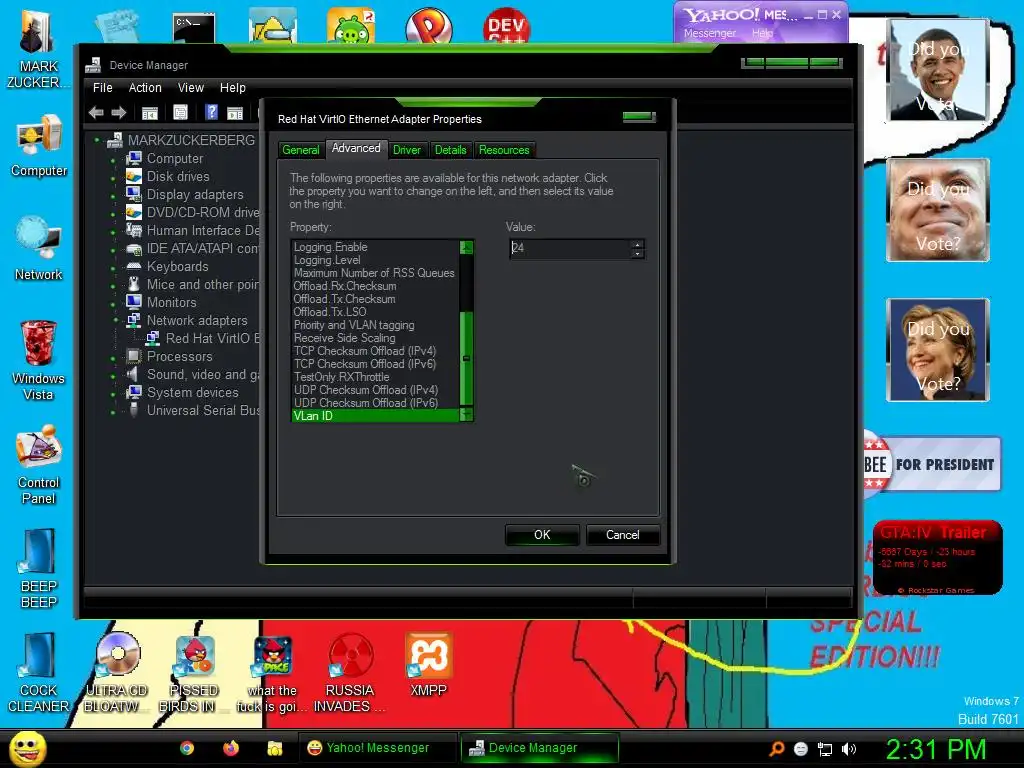The width and height of the screenshot is (1024, 768).
Task: Expand the Monitors node
Action: tap(113, 304)
